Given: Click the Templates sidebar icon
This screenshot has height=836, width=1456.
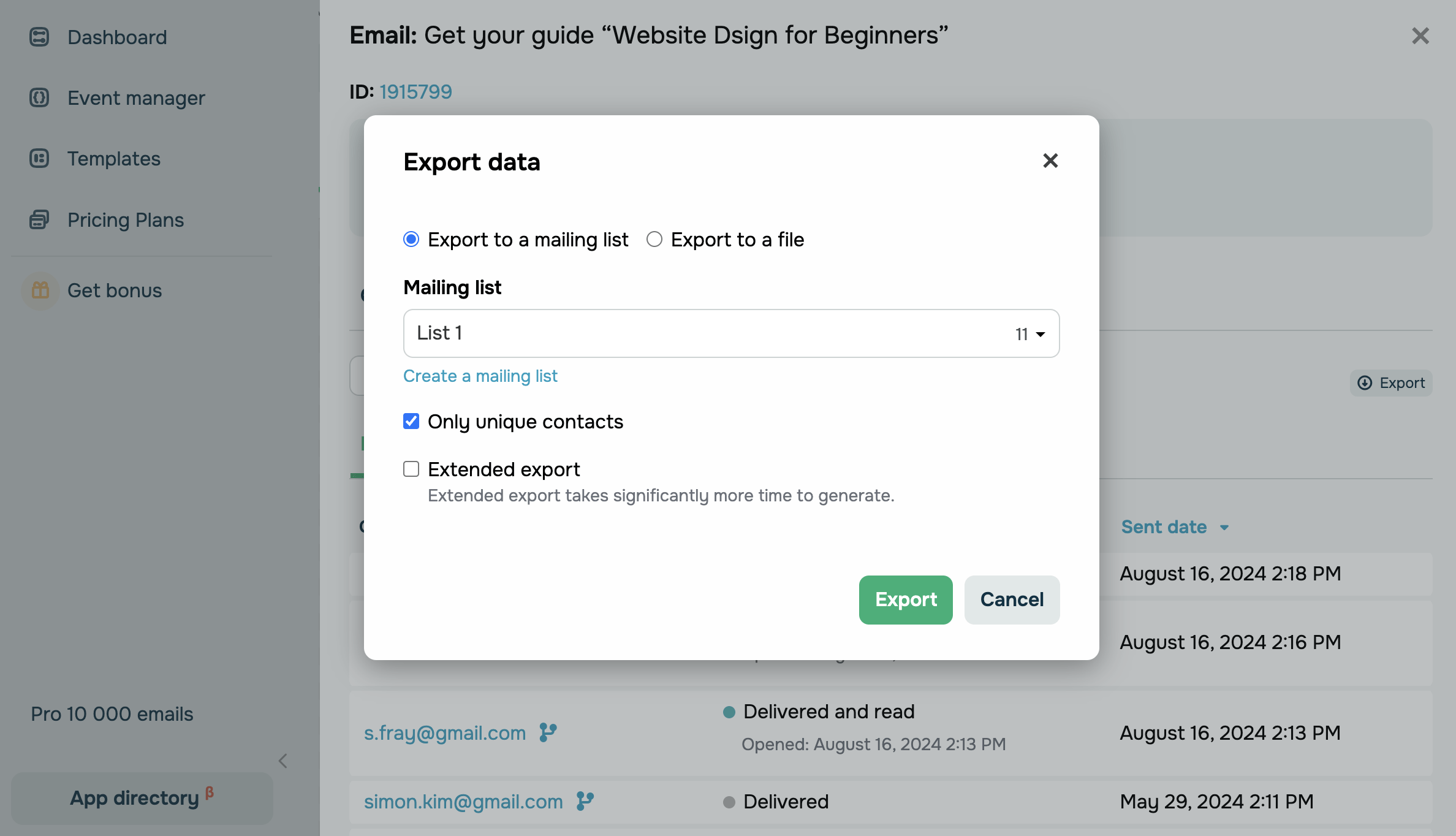Looking at the screenshot, I should point(39,158).
